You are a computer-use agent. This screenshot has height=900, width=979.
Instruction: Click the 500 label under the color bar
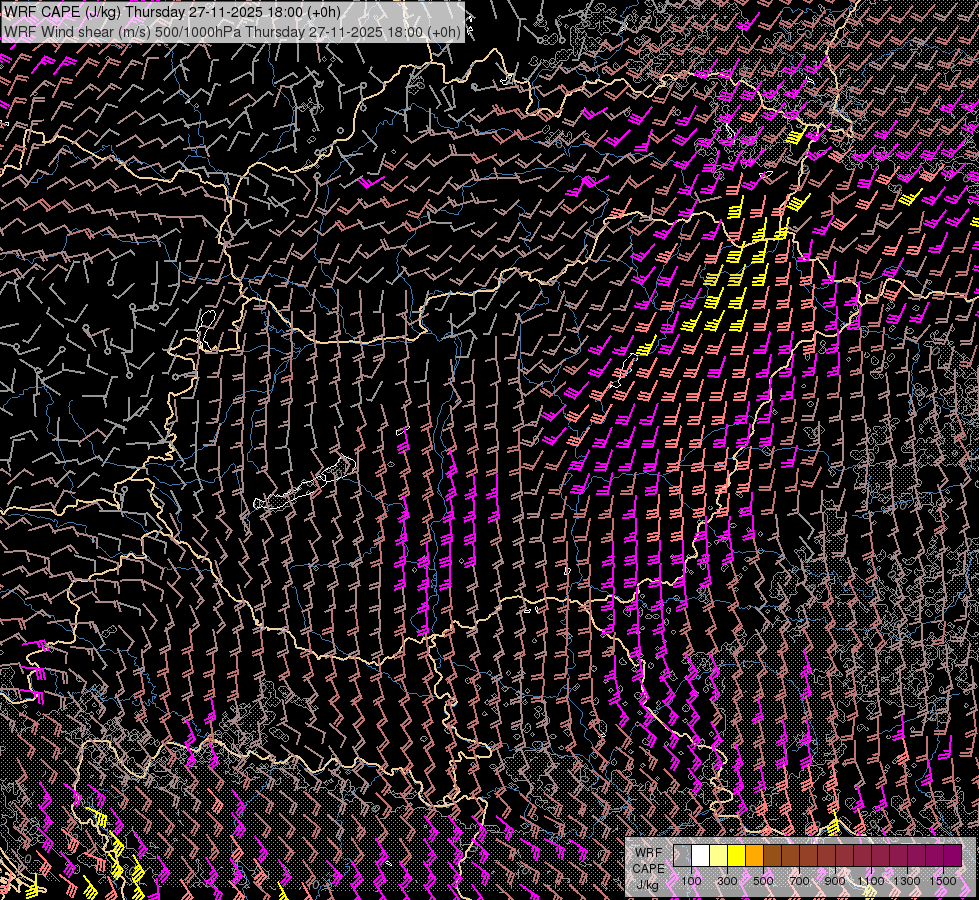pos(763,881)
